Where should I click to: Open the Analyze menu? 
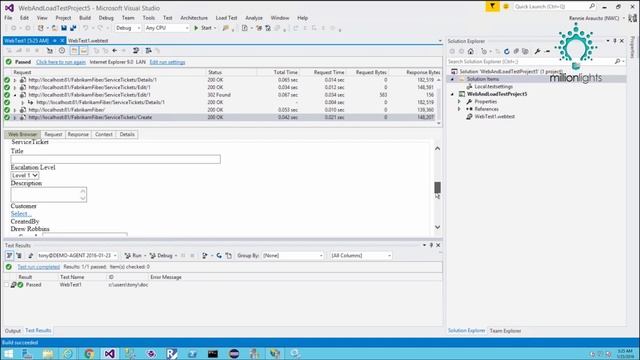(254, 18)
